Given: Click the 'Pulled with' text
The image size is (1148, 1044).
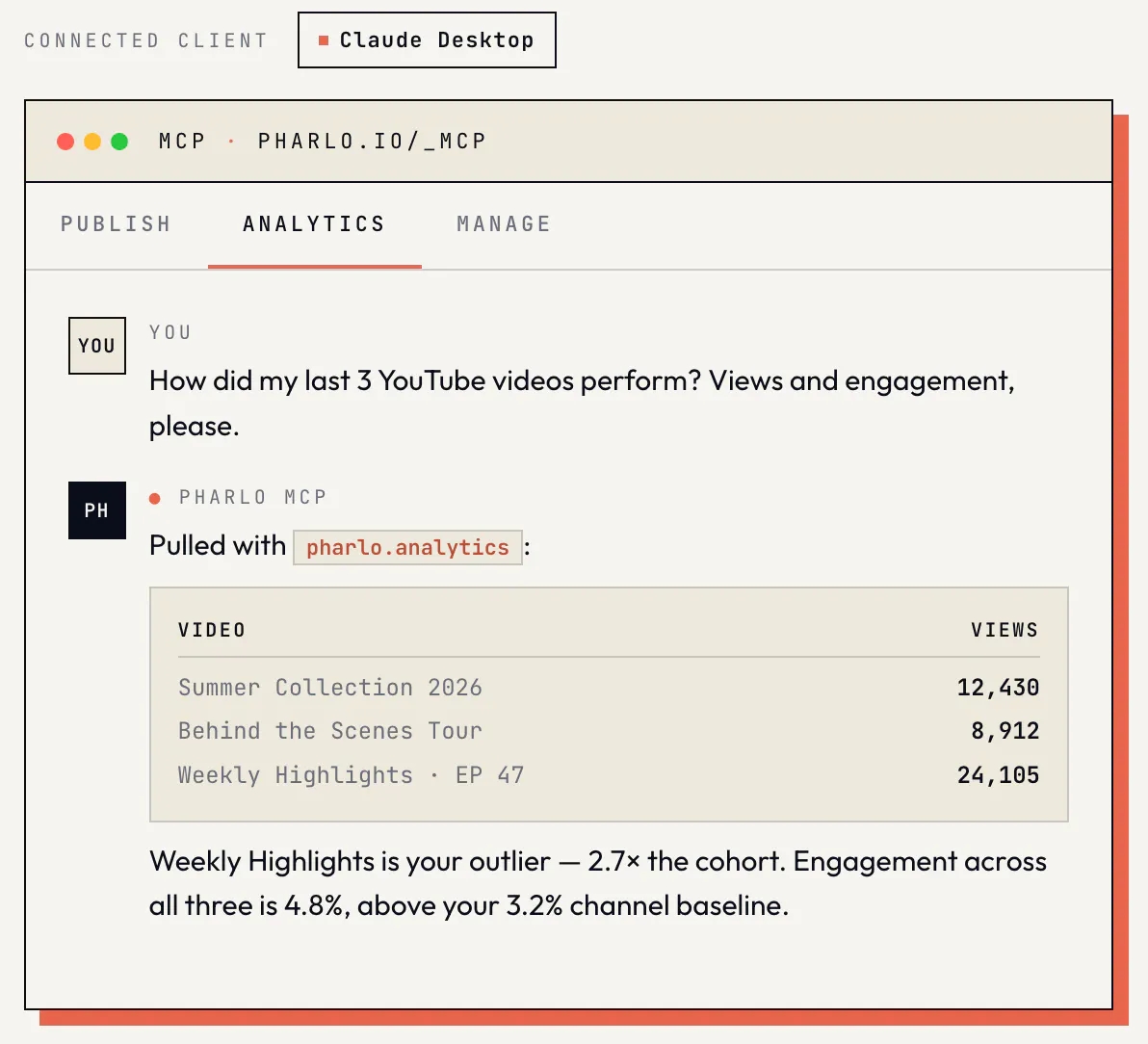Looking at the screenshot, I should (218, 545).
